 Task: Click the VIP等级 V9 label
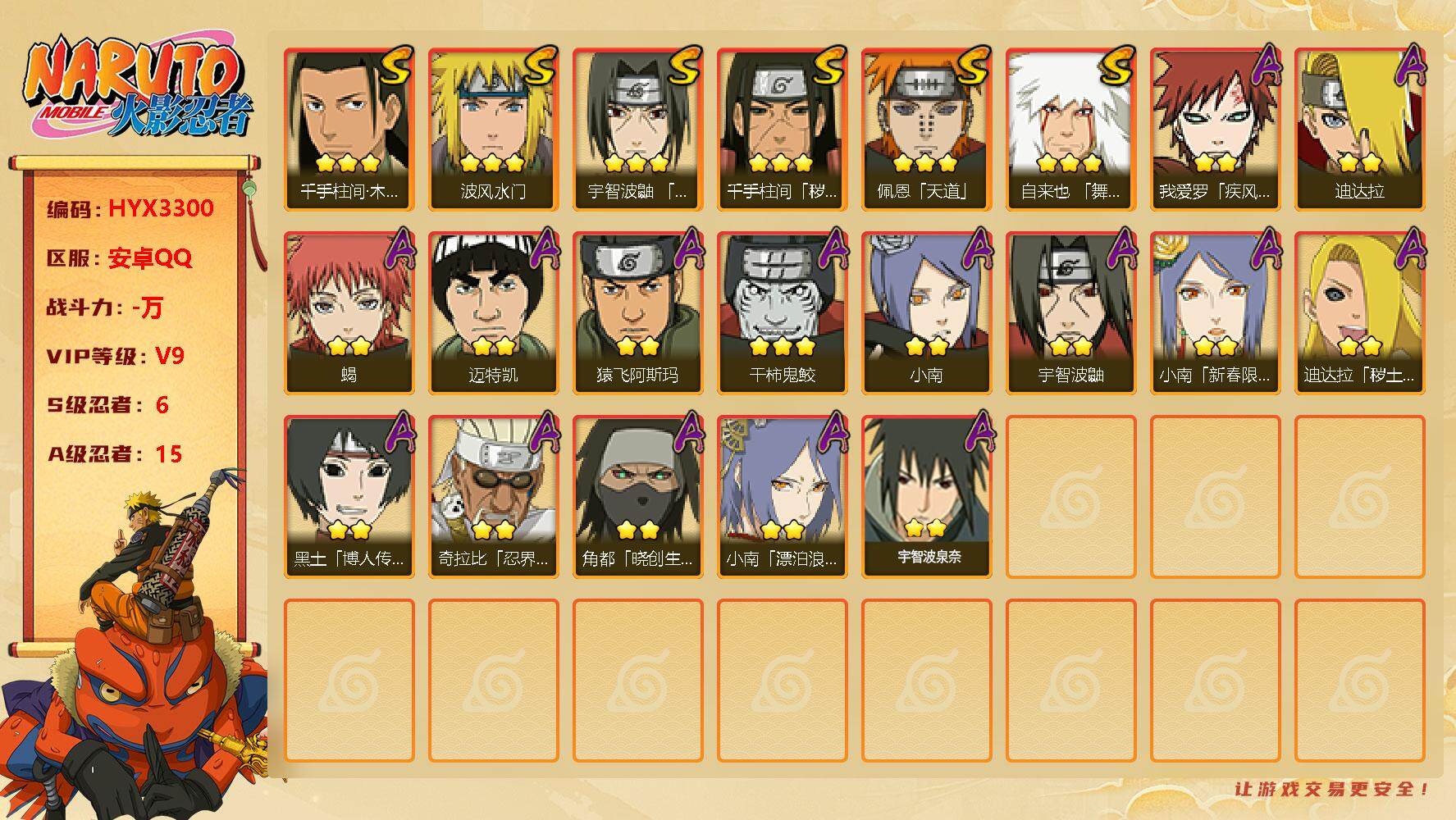tap(115, 357)
